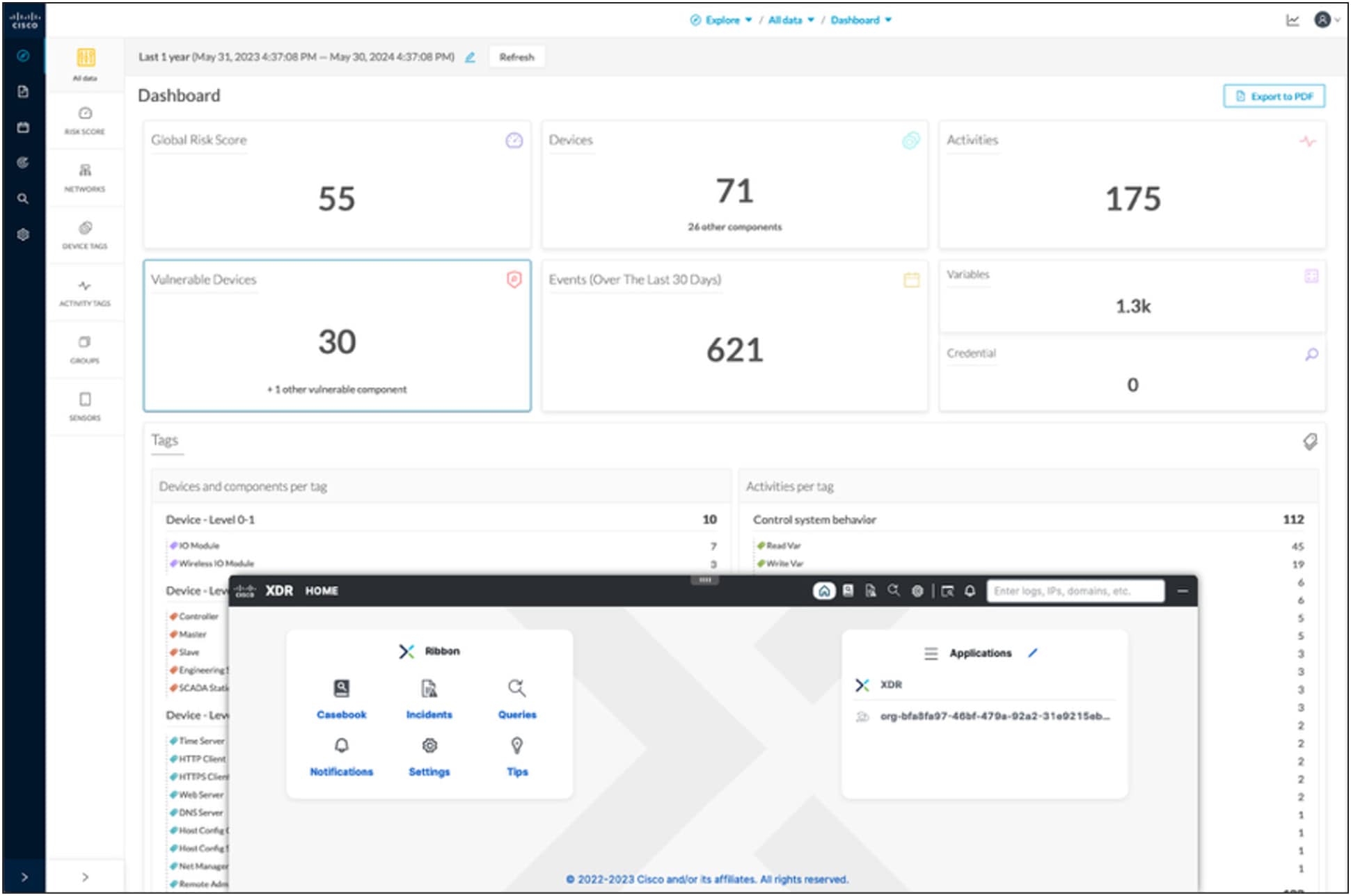Open the Casebook in XDR Ribbon

342,699
